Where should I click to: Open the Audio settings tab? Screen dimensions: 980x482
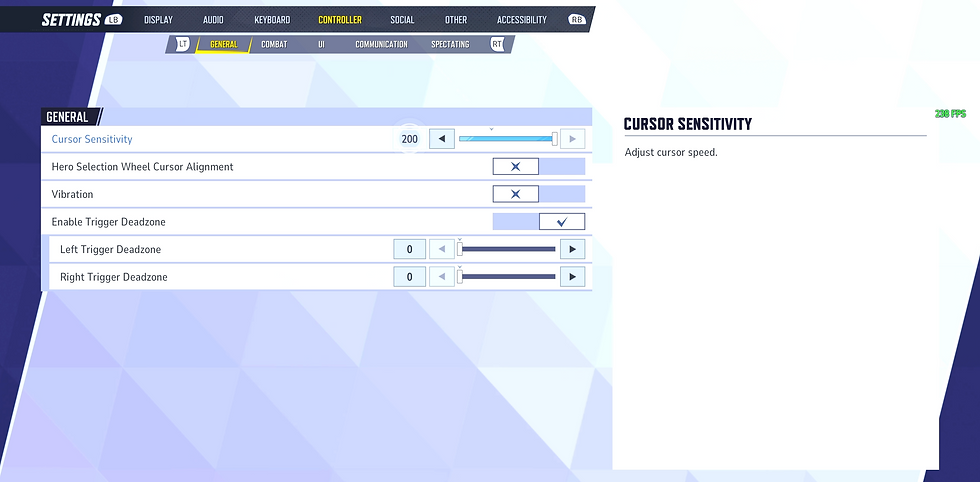click(213, 20)
